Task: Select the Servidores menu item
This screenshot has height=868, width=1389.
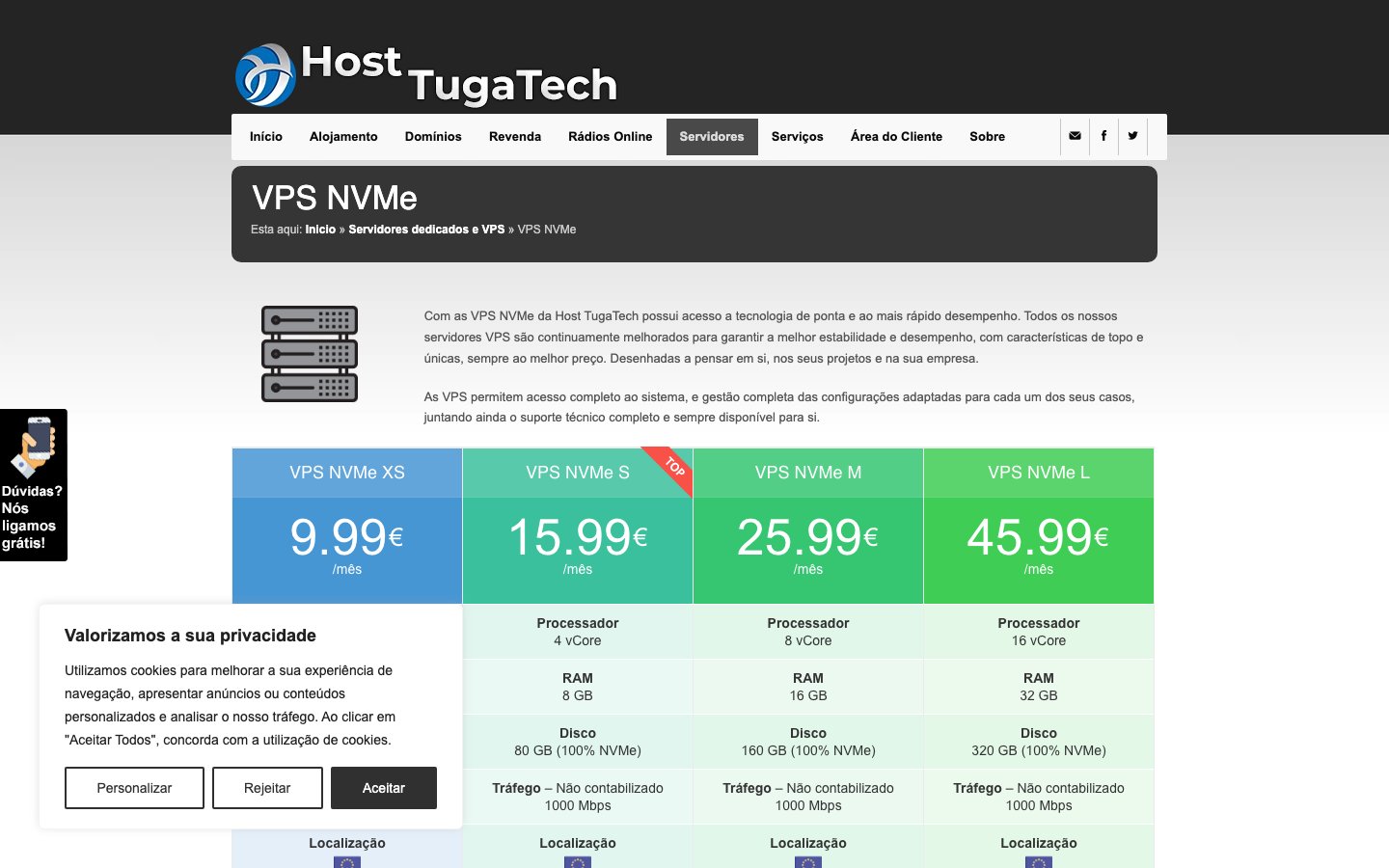Action: pos(712,137)
